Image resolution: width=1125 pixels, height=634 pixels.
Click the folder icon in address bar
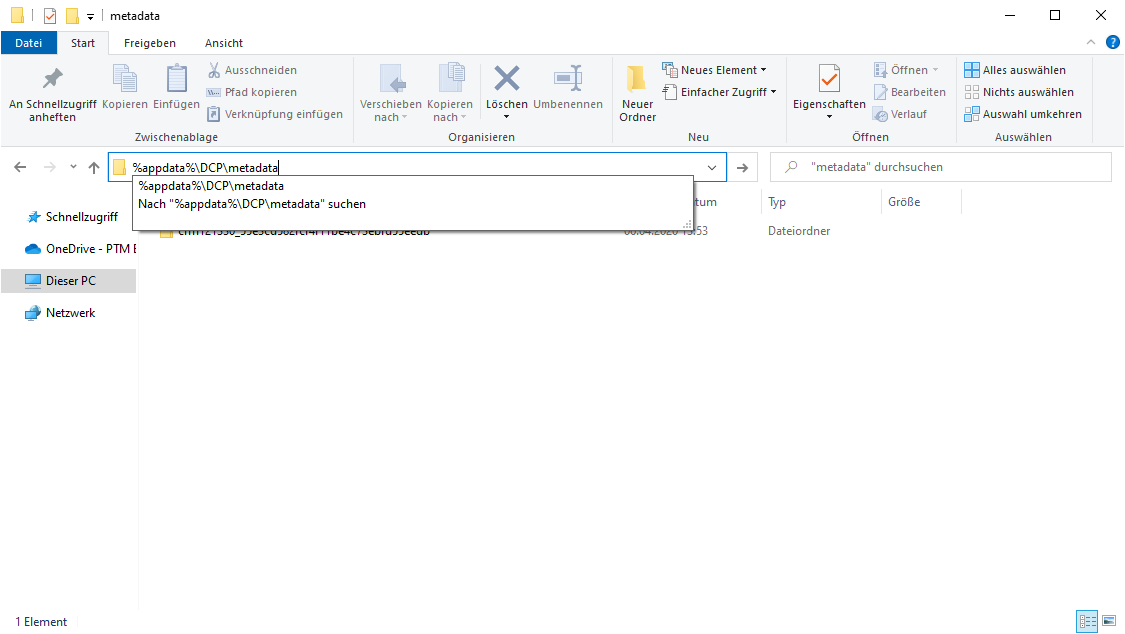pyautogui.click(x=119, y=167)
